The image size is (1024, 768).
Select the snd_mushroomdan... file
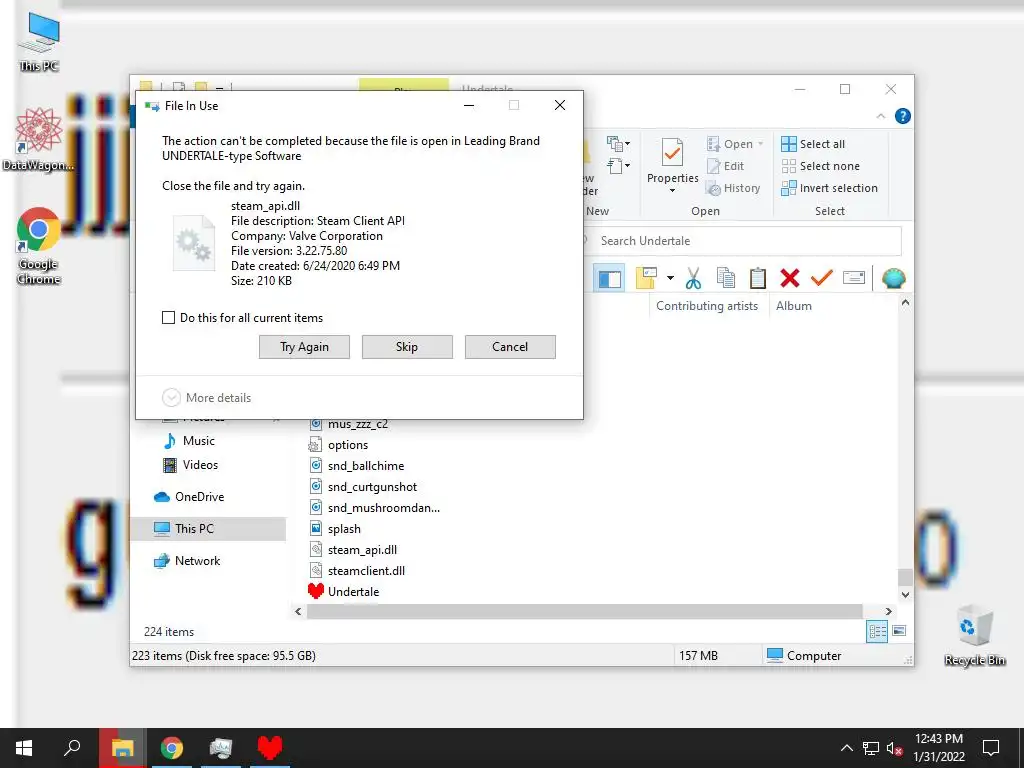pyautogui.click(x=375, y=507)
